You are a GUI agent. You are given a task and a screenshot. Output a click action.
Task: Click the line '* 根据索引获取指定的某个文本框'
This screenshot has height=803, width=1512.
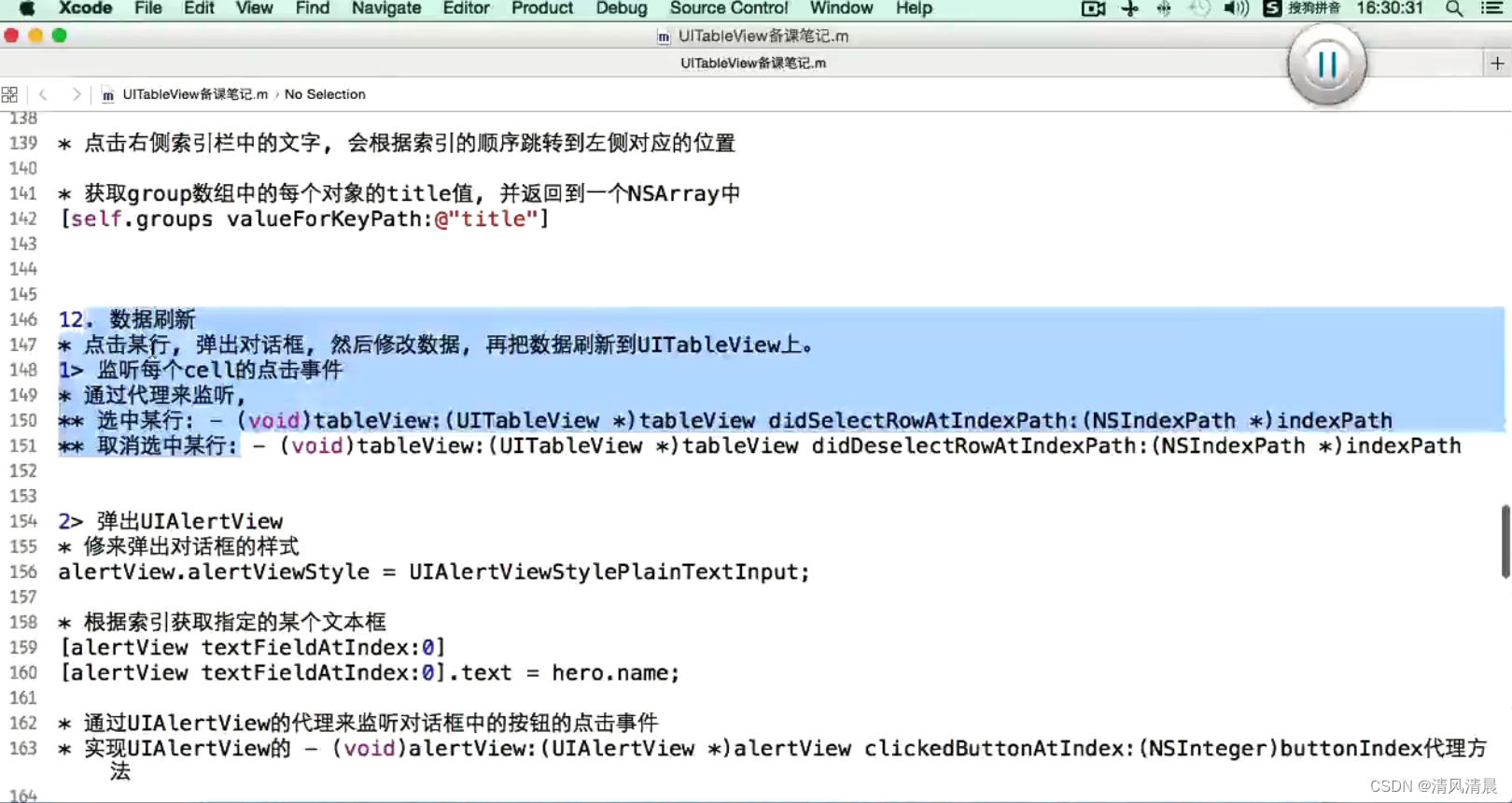tap(222, 623)
